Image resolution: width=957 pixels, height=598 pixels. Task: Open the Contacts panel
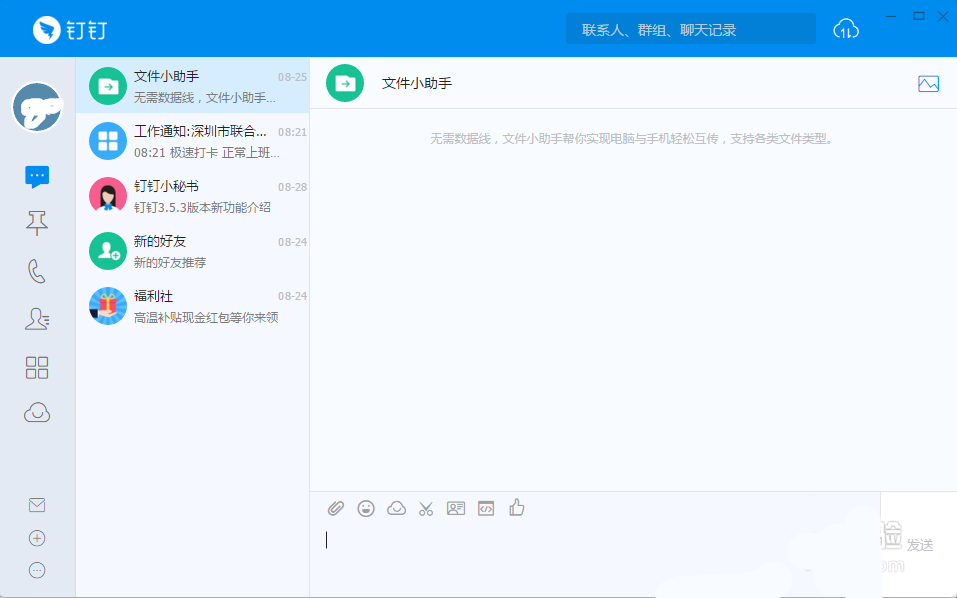[x=37, y=317]
